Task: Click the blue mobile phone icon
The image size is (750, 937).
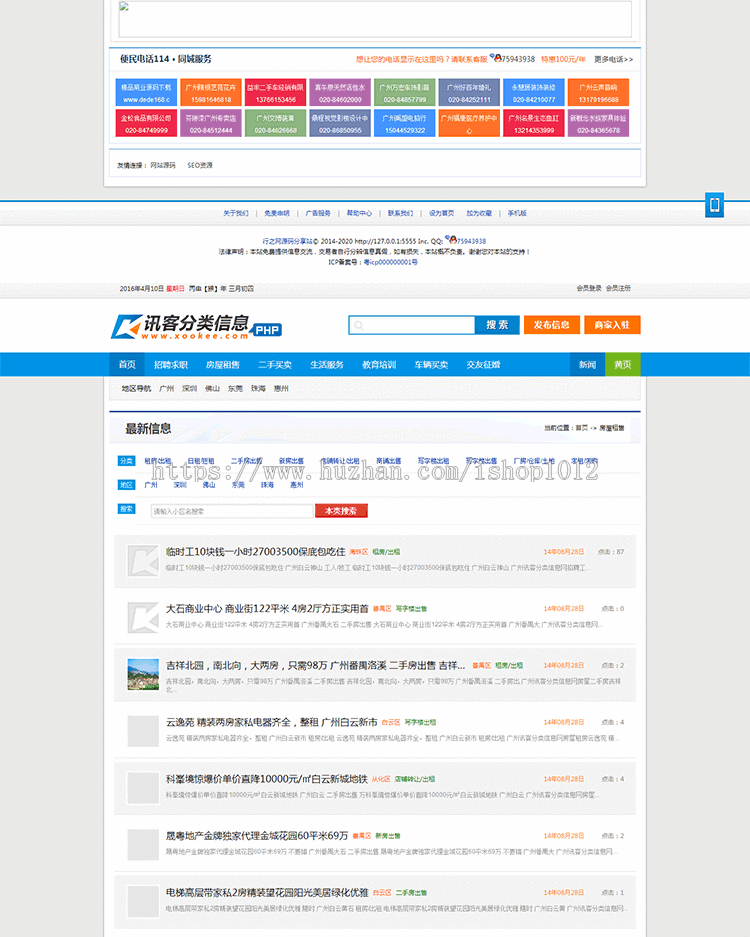Action: [714, 205]
